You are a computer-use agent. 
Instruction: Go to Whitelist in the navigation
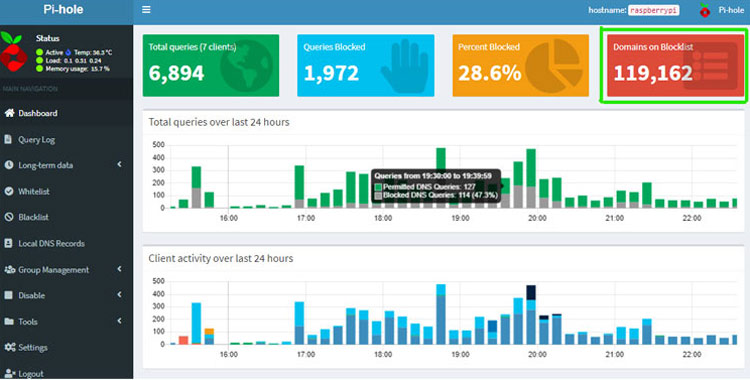(66, 191)
